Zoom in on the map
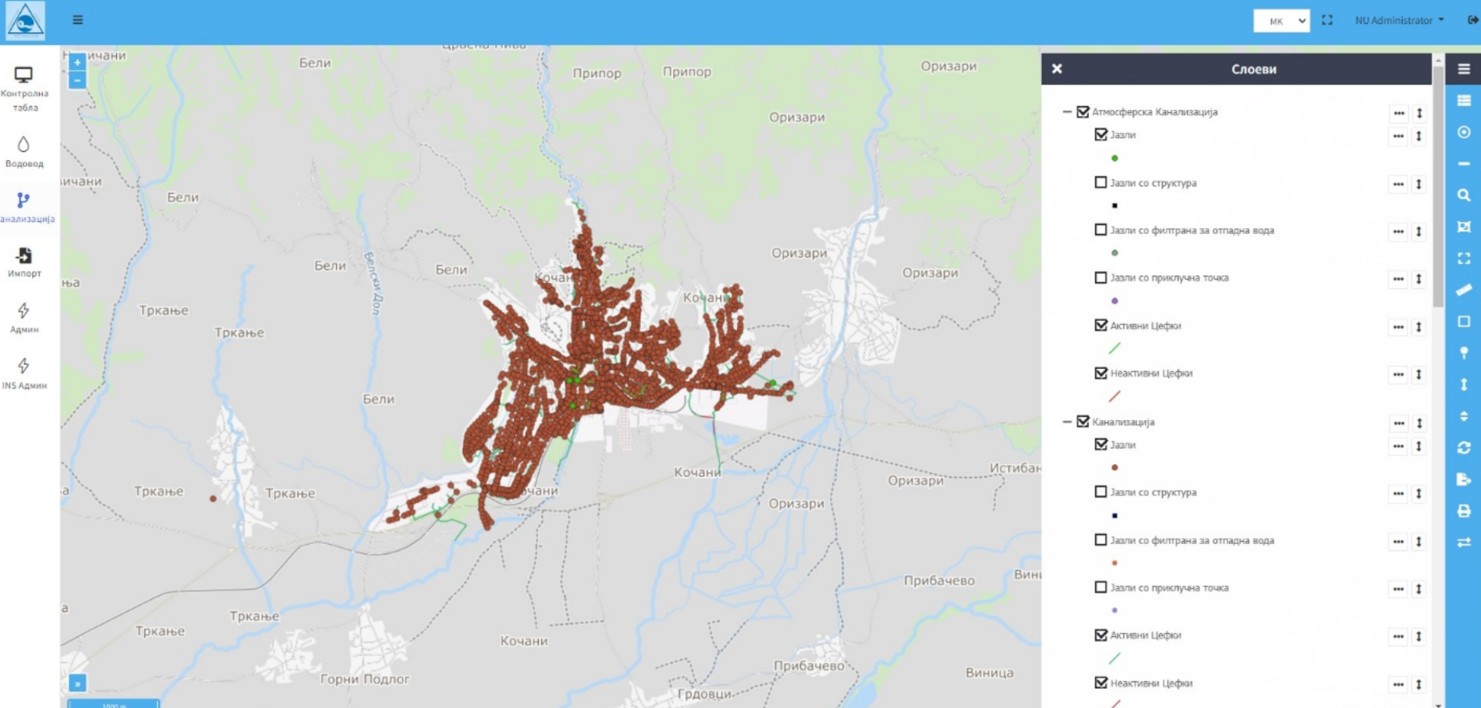The height and width of the screenshot is (708, 1481). tap(77, 62)
